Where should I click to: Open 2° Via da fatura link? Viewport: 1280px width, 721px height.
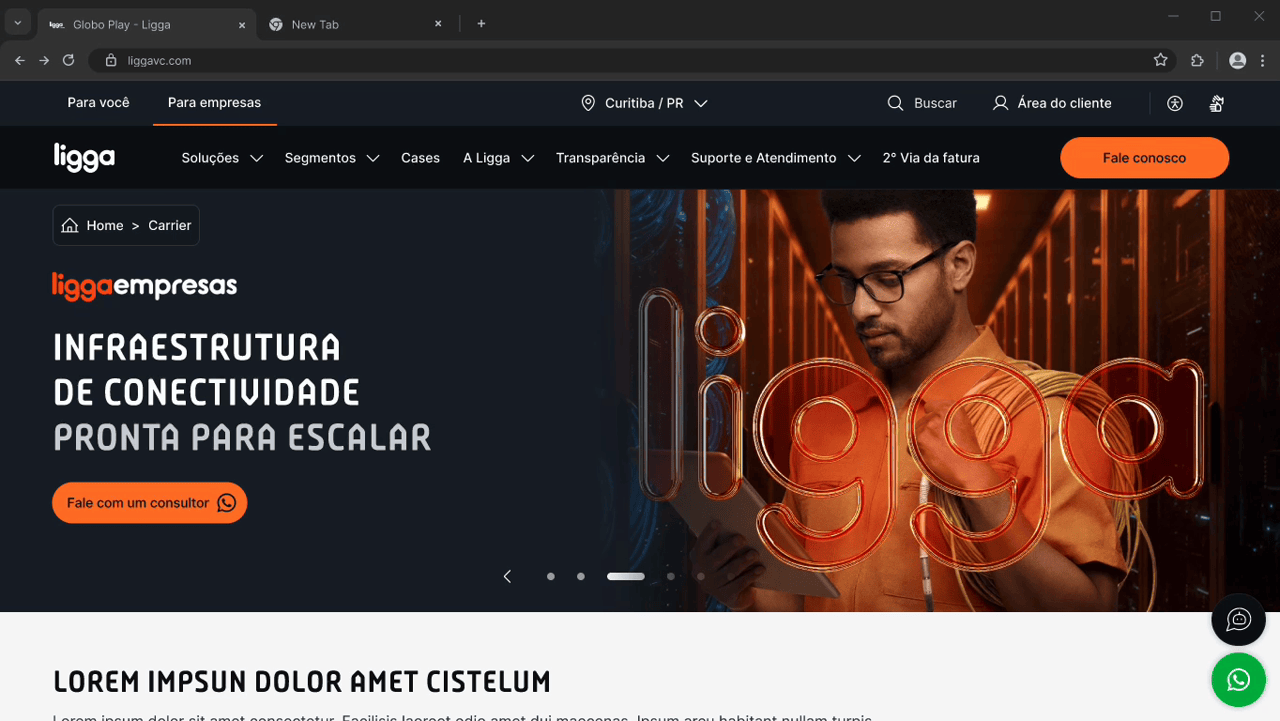click(931, 158)
